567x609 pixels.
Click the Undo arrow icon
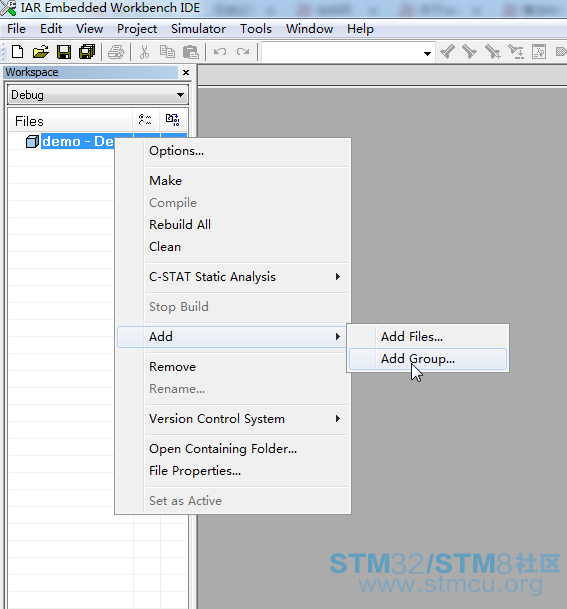click(220, 52)
